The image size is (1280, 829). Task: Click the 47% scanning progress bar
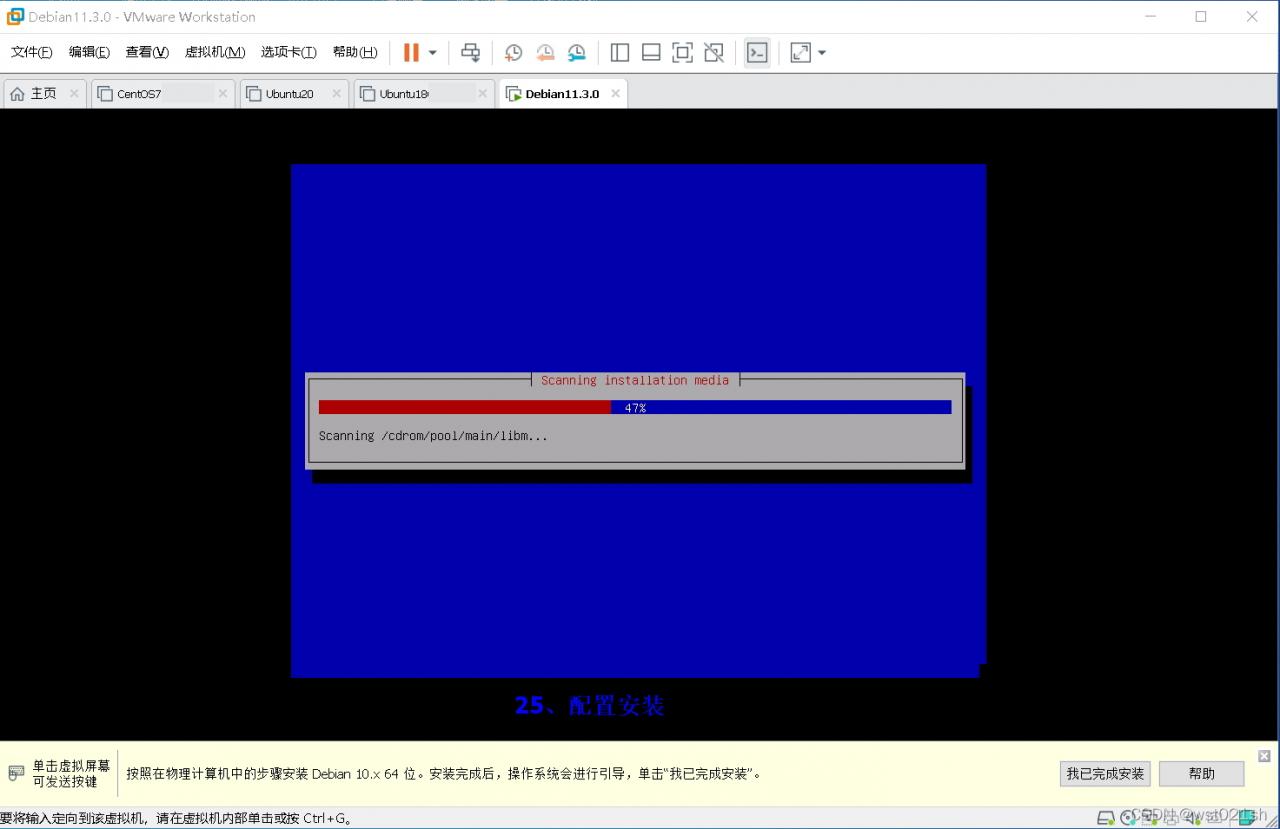(x=635, y=408)
